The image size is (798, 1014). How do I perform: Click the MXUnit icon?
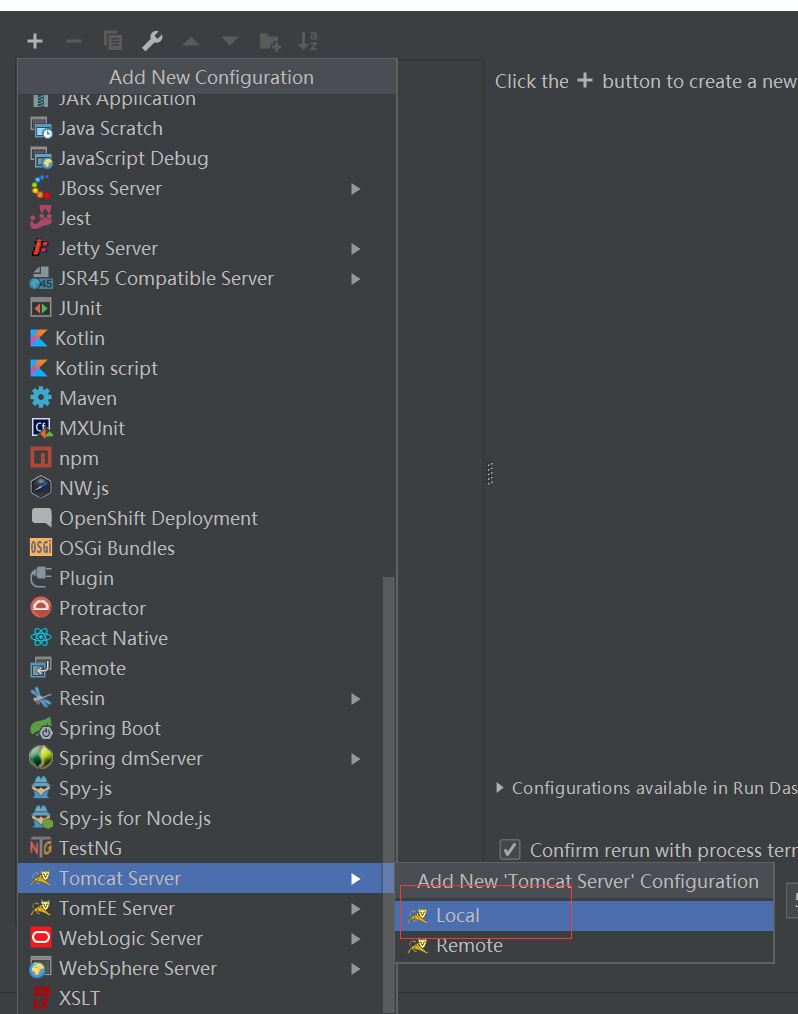tap(41, 427)
